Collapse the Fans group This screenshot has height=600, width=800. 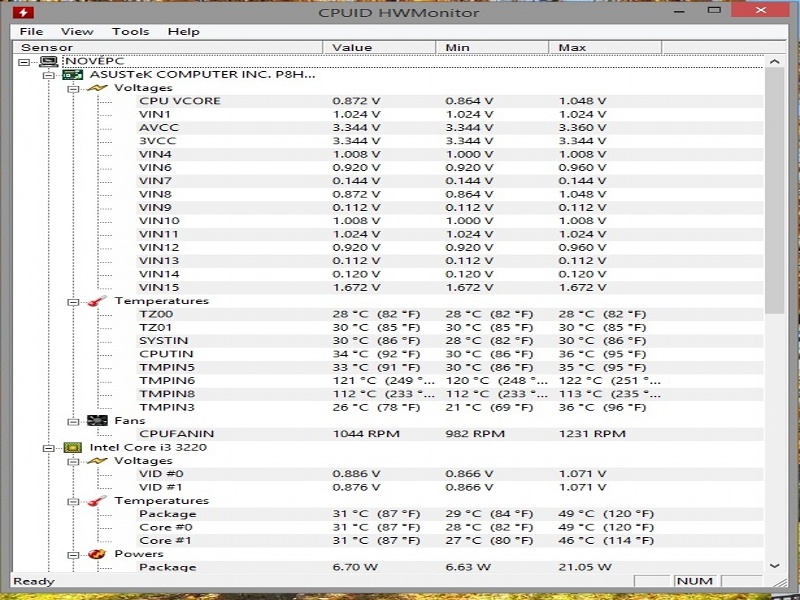(x=73, y=421)
